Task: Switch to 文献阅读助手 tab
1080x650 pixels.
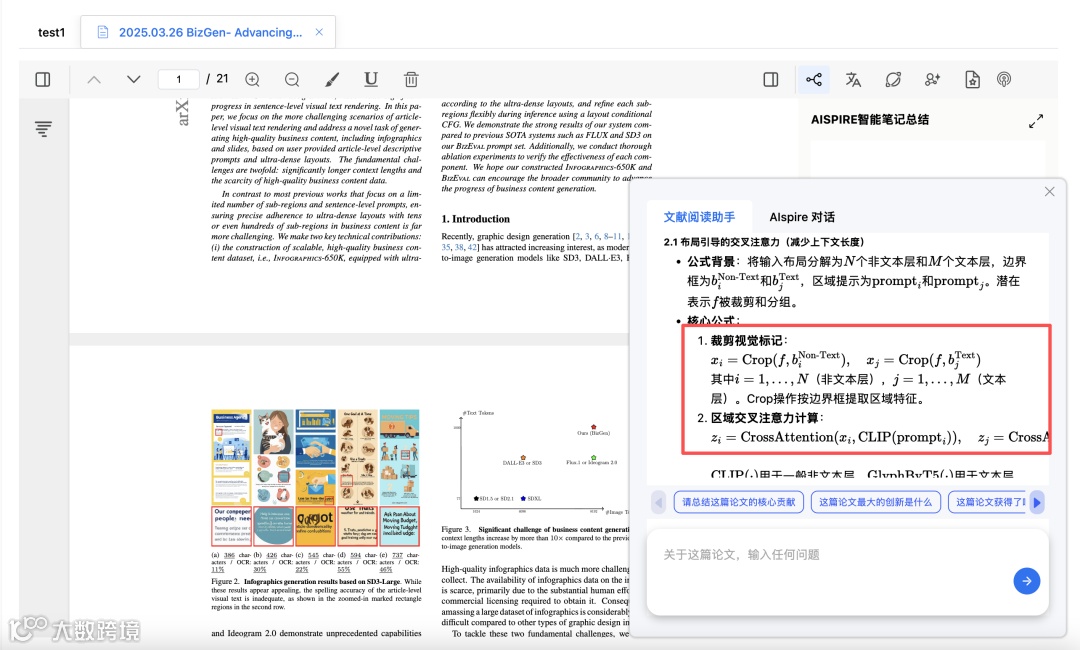Action: click(x=699, y=217)
